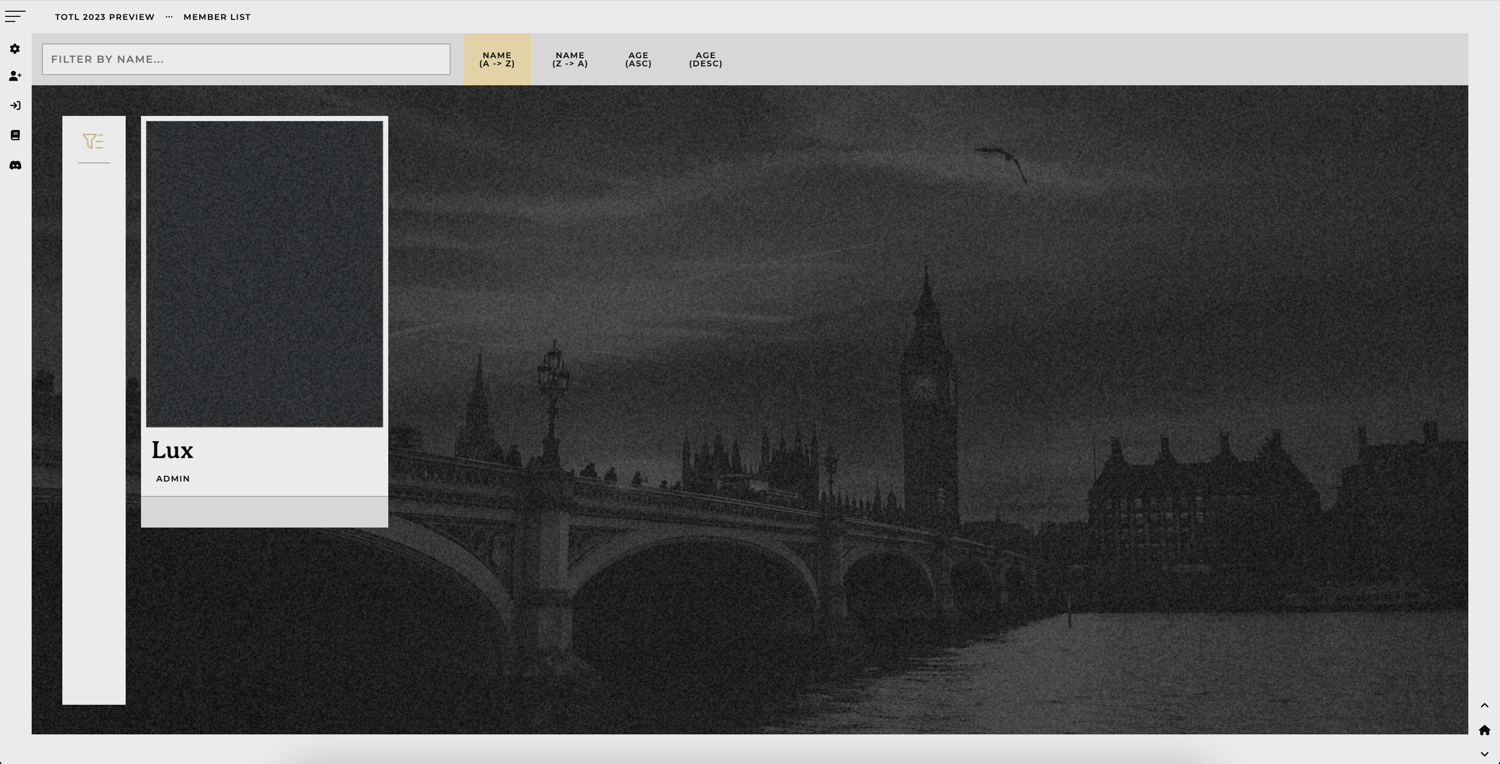The image size is (1500, 764).
Task: Go home using the house icon
Action: pos(1484,730)
